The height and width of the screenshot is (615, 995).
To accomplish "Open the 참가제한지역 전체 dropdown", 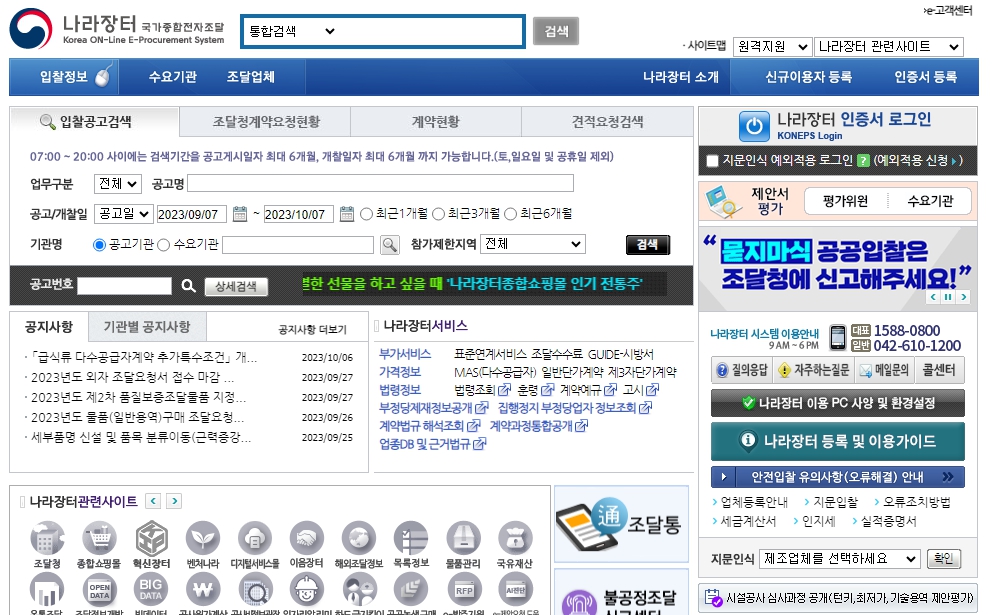I will tap(532, 244).
